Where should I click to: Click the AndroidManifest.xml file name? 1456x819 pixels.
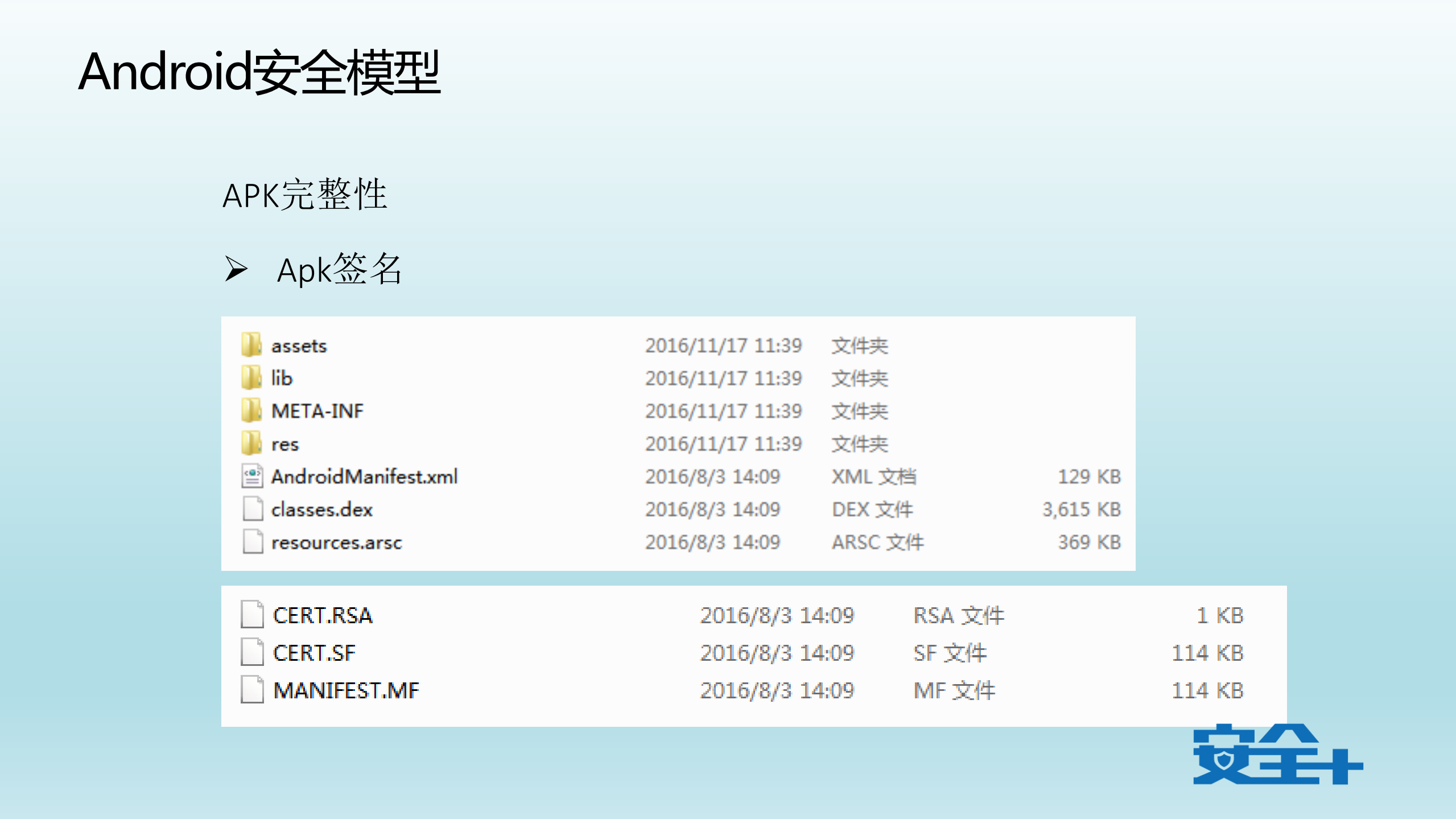364,477
